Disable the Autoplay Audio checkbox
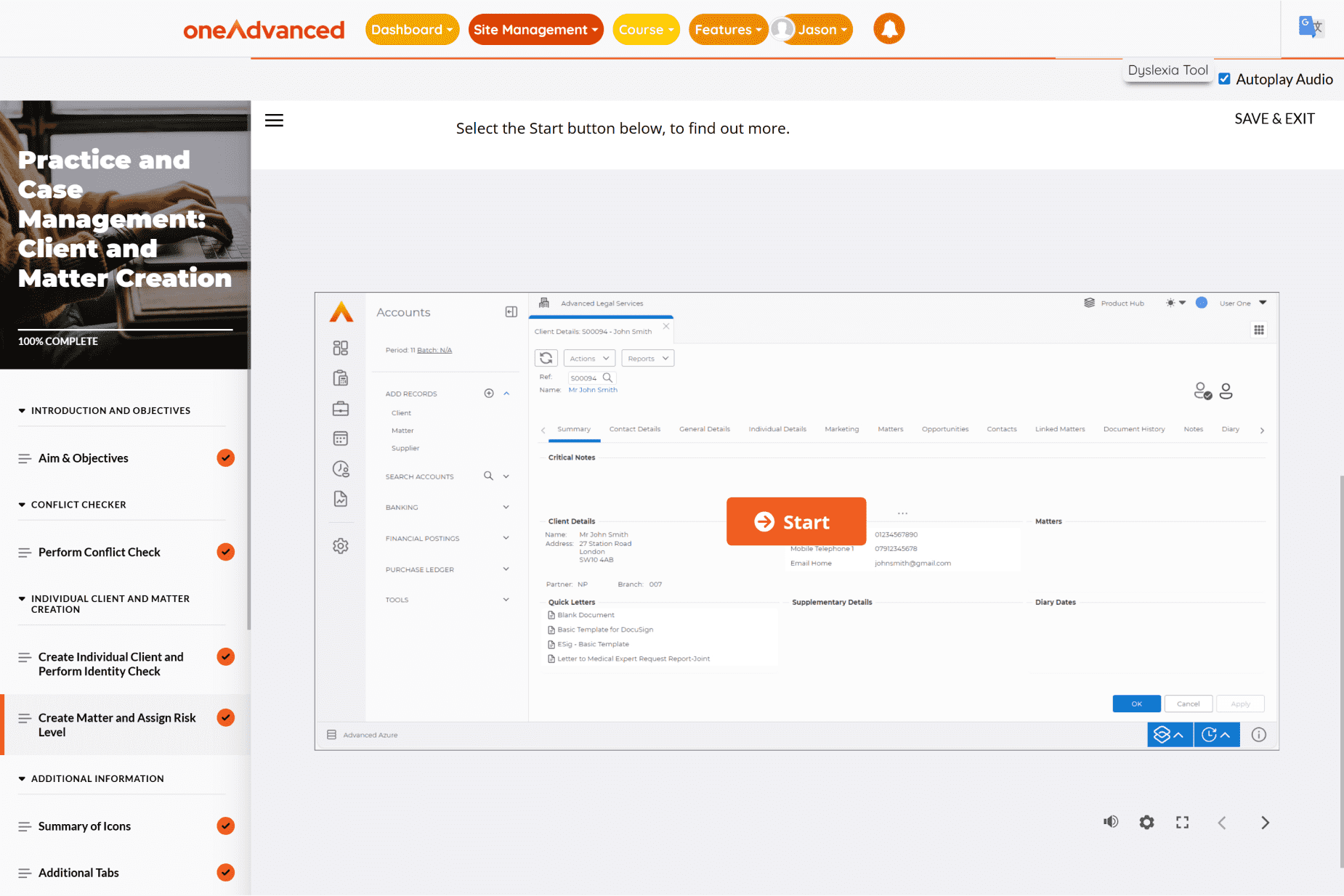Image resolution: width=1344 pixels, height=896 pixels. click(x=1225, y=79)
